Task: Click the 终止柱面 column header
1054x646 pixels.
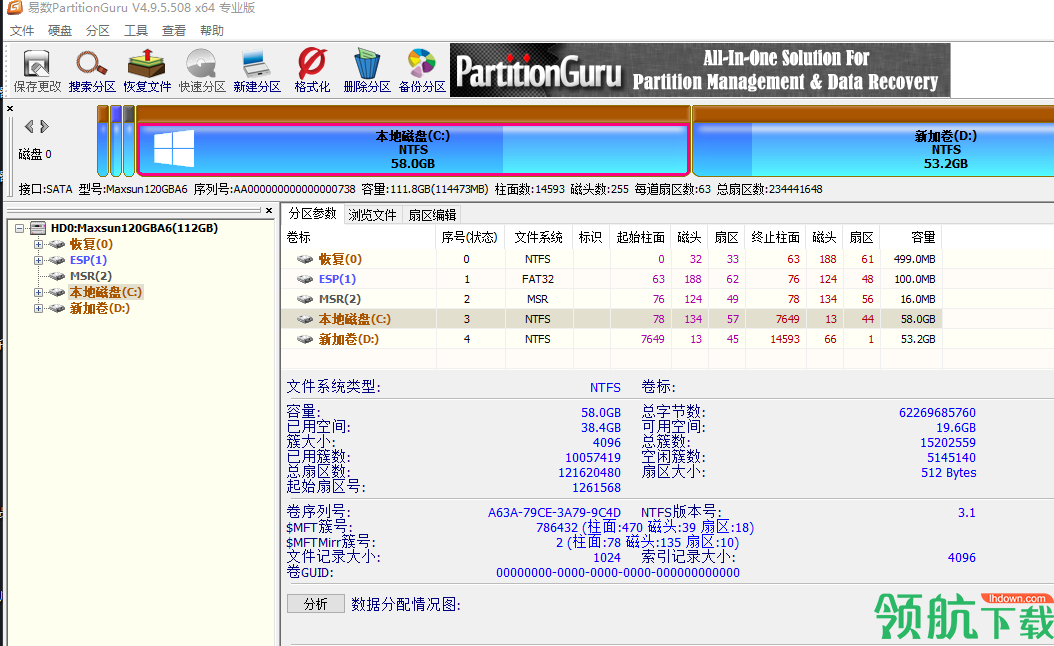Action: coord(775,237)
